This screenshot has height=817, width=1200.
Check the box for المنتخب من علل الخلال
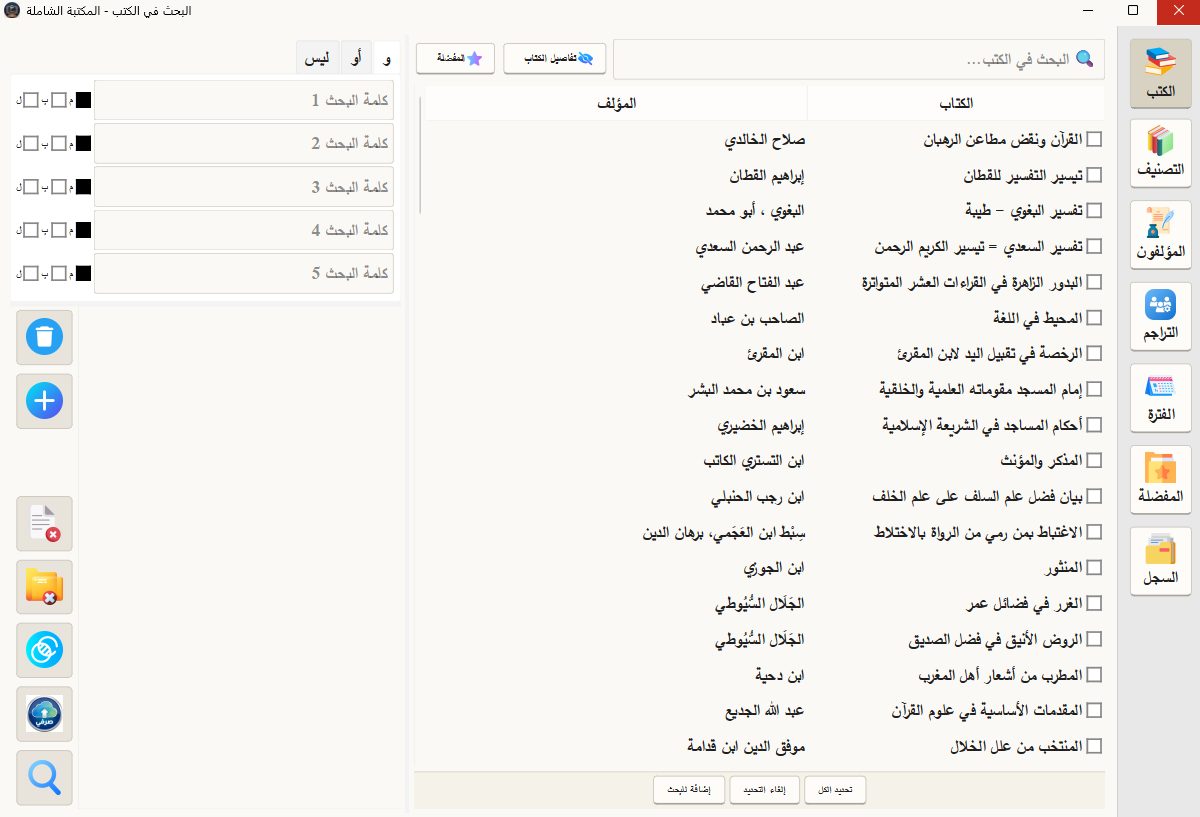1094,745
